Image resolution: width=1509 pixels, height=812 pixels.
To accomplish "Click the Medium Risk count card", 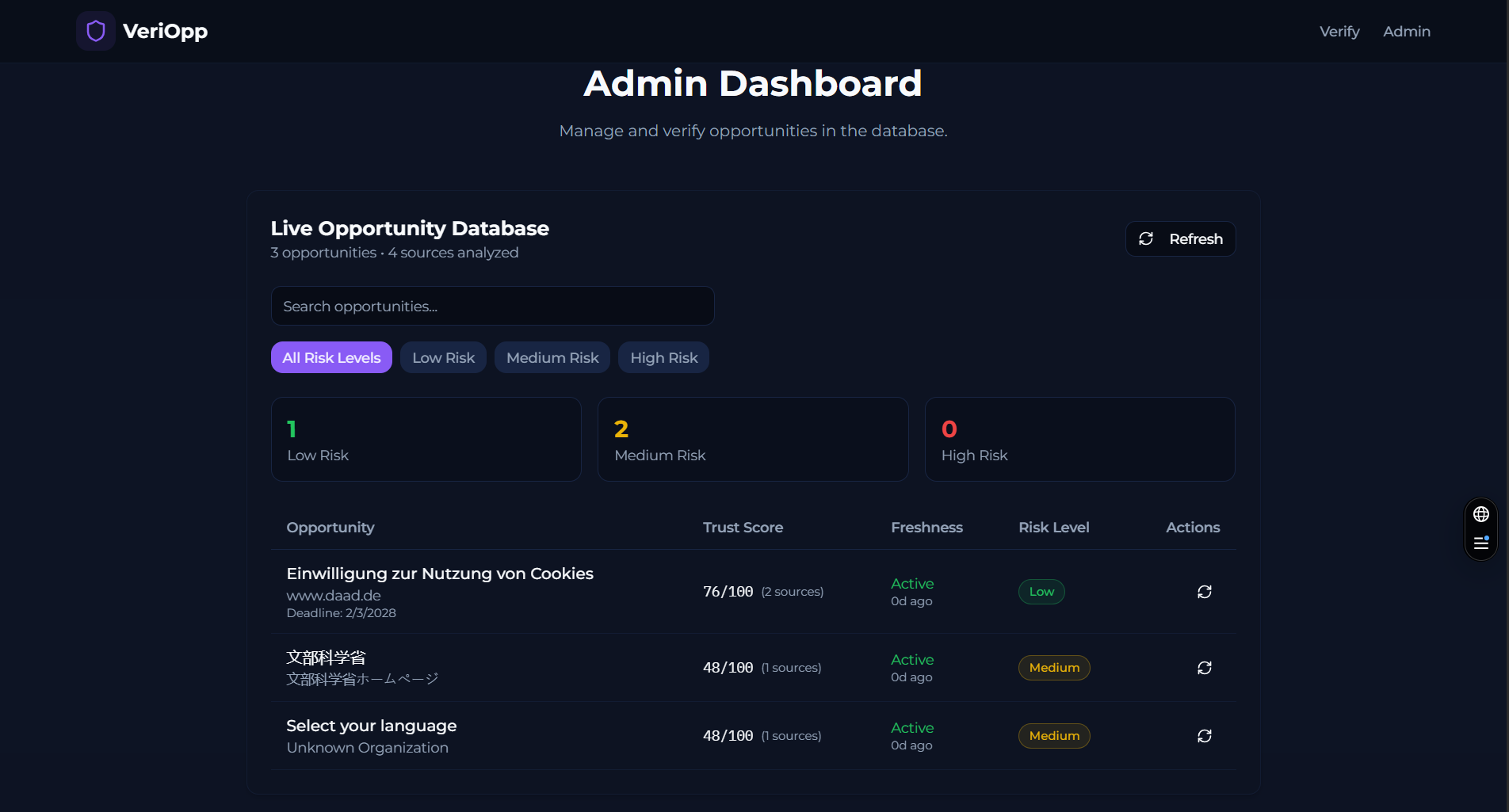I will tap(753, 439).
